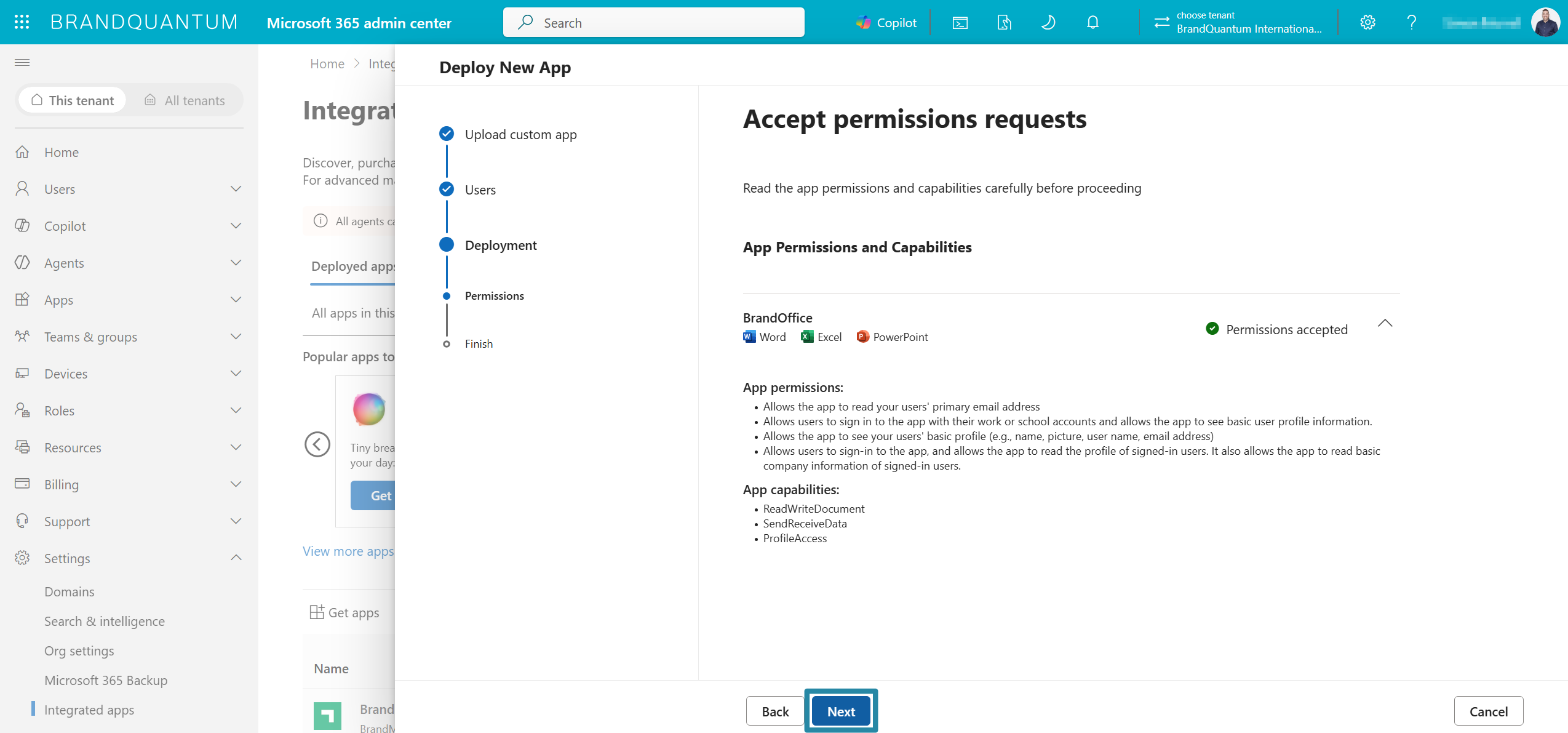Collapse the BrandOffice permissions details chevron

(x=1385, y=324)
